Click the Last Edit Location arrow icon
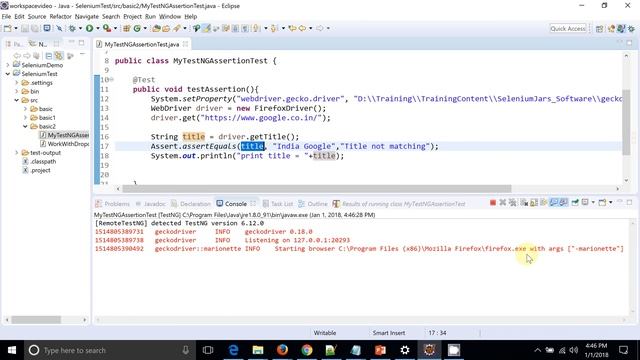 point(292,28)
